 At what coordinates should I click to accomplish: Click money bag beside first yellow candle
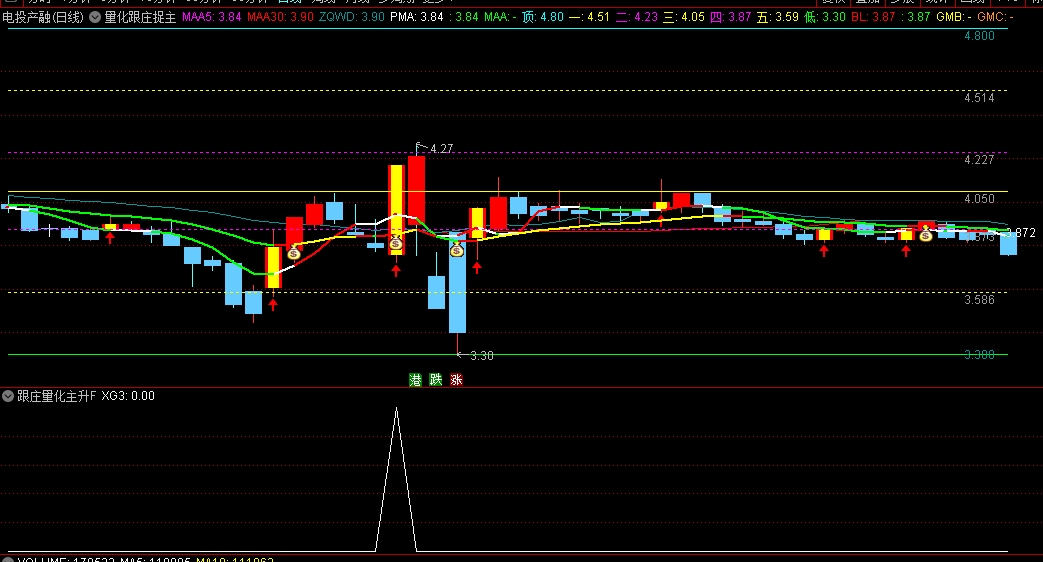[x=294, y=252]
